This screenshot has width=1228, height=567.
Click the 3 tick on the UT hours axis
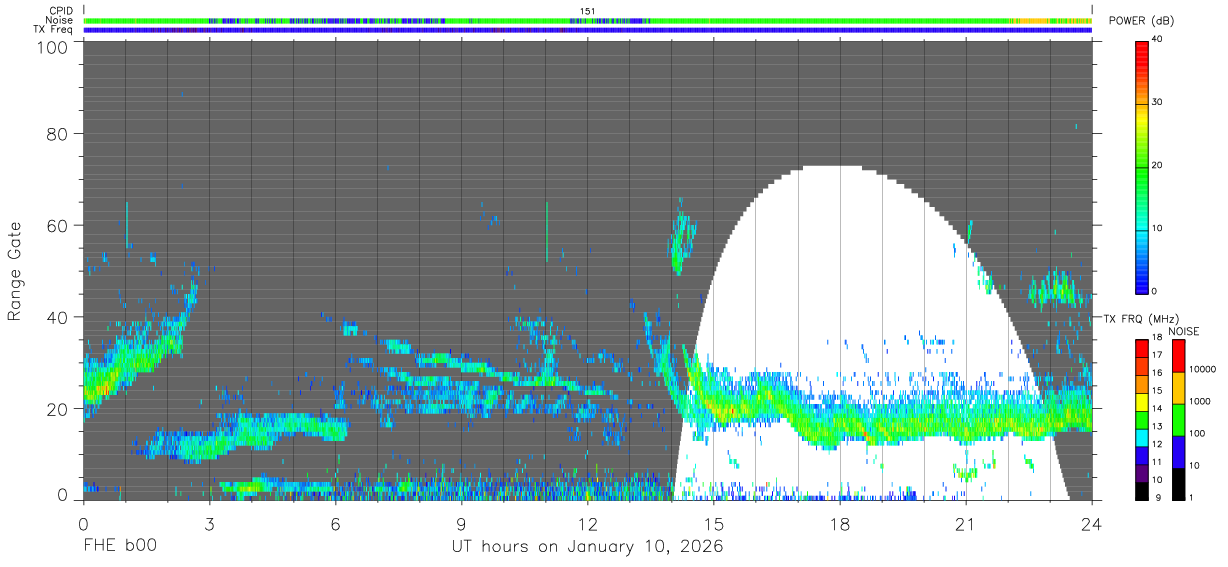click(x=209, y=523)
